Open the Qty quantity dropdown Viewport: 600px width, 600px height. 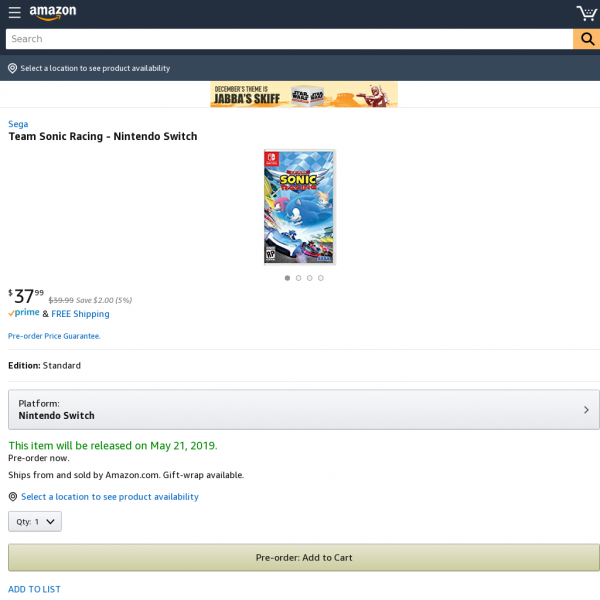pyautogui.click(x=35, y=522)
